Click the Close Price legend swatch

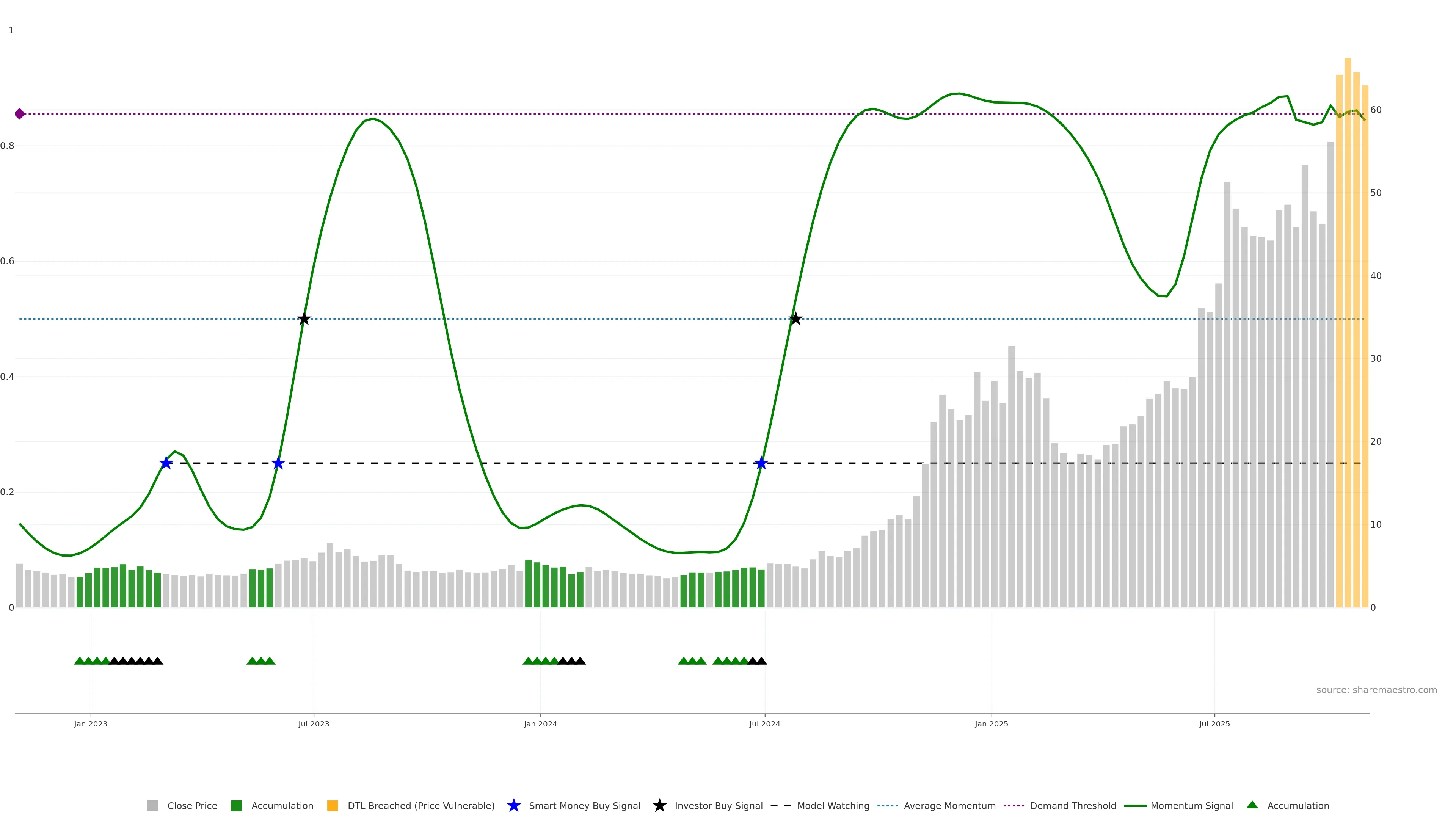(x=152, y=805)
